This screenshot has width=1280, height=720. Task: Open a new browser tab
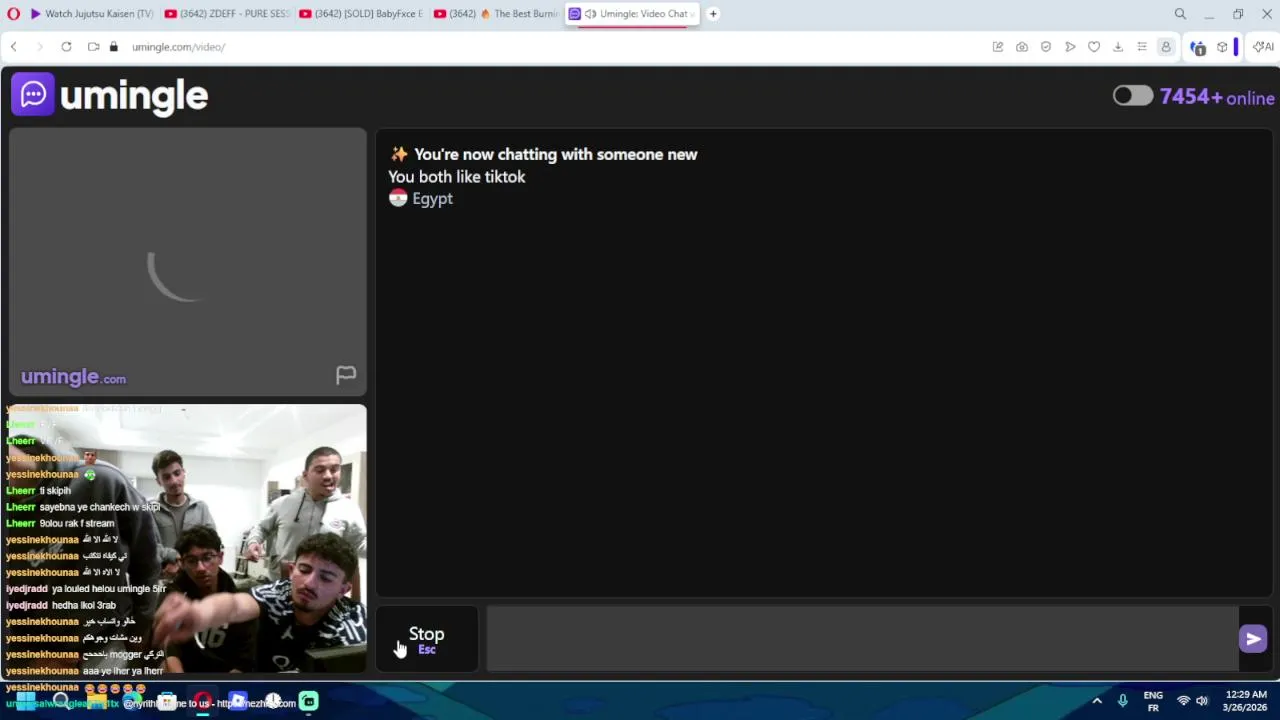pos(713,14)
